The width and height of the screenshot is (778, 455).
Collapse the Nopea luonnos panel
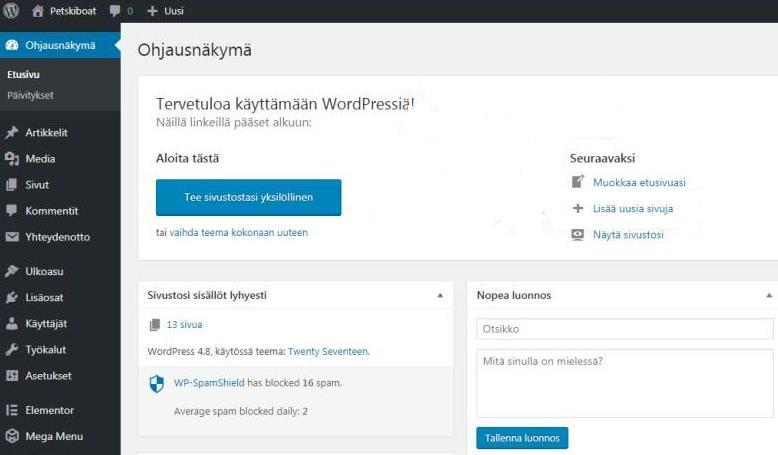tap(769, 295)
